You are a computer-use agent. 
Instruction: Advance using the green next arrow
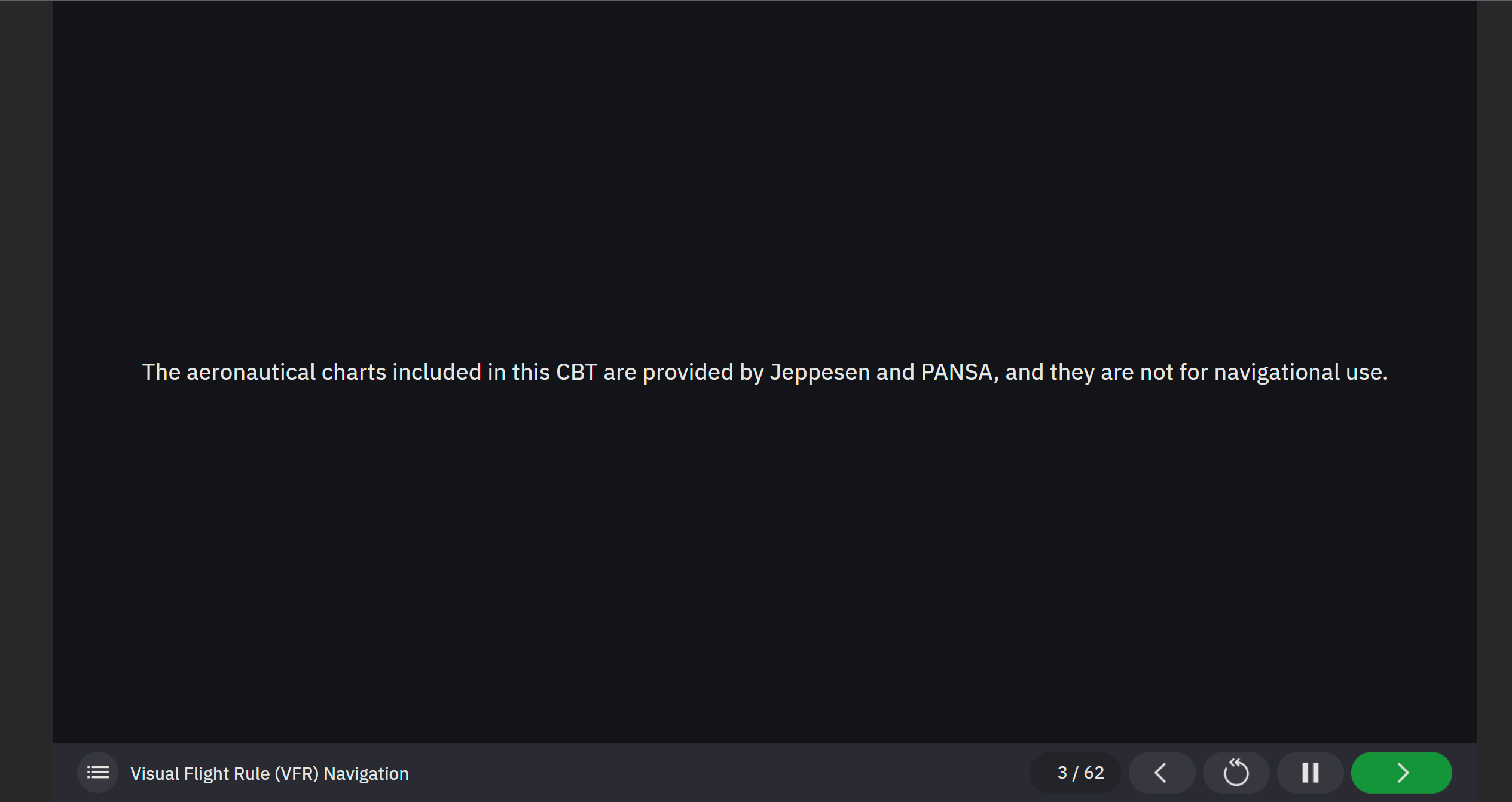pos(1401,773)
